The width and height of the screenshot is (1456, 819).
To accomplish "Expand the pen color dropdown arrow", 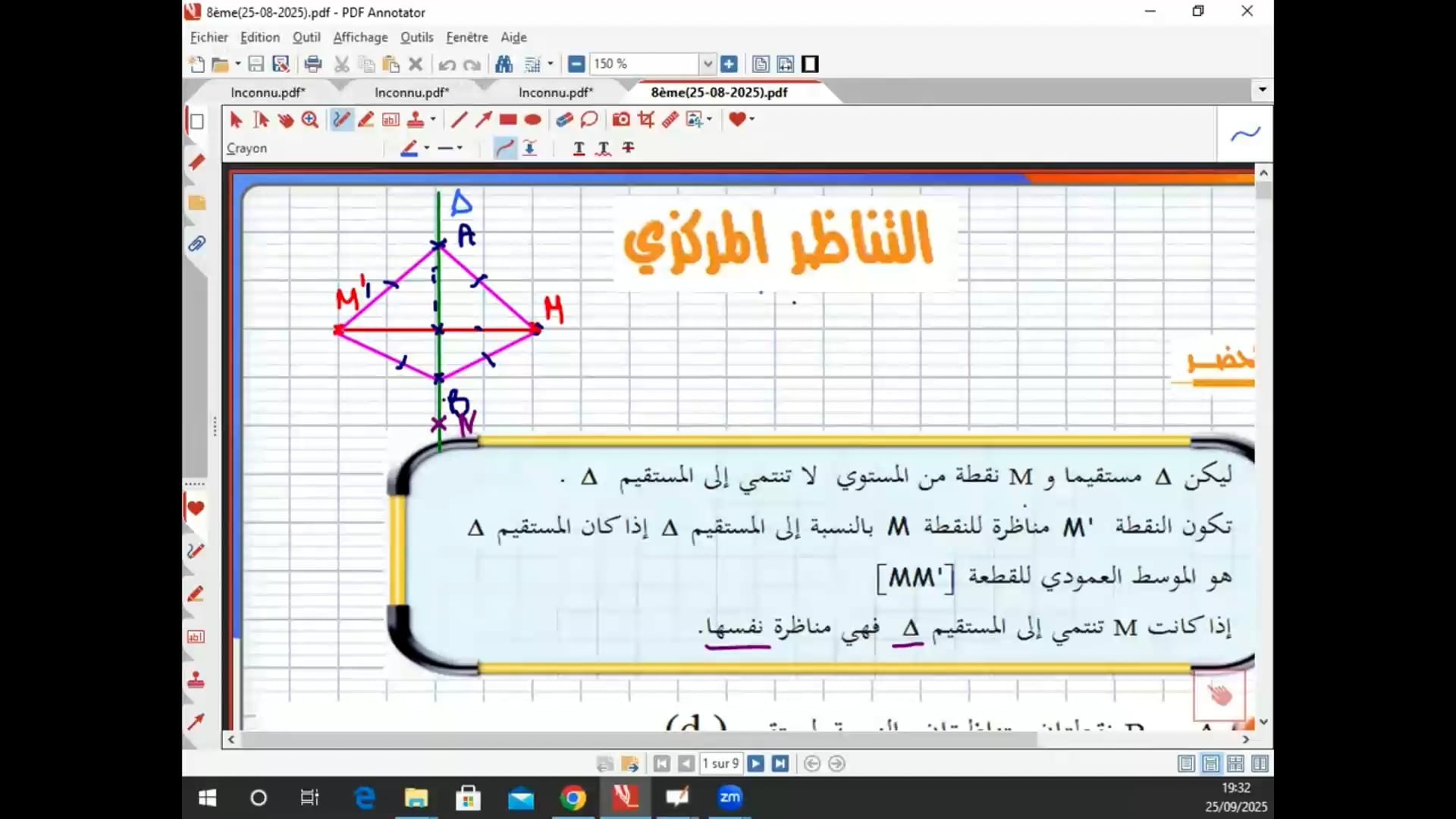I will tap(427, 148).
